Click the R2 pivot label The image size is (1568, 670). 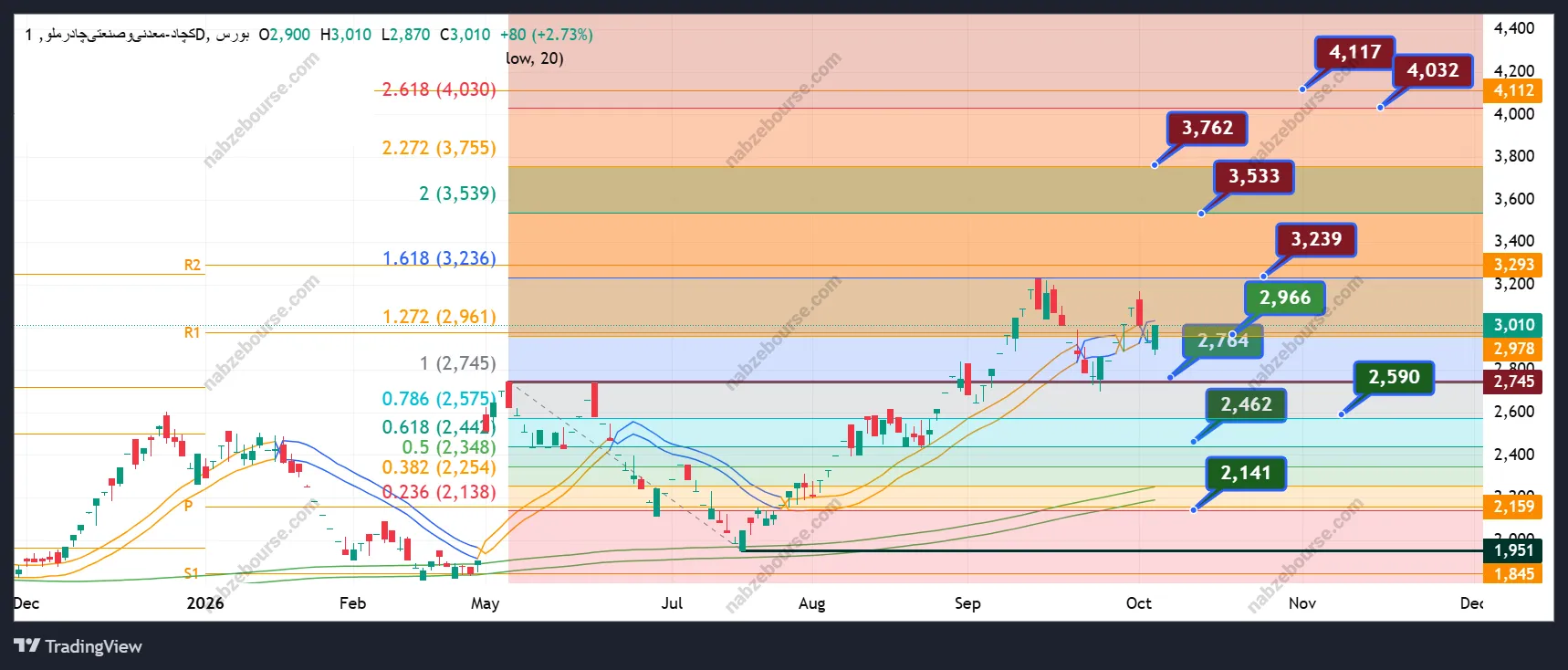[x=192, y=265]
